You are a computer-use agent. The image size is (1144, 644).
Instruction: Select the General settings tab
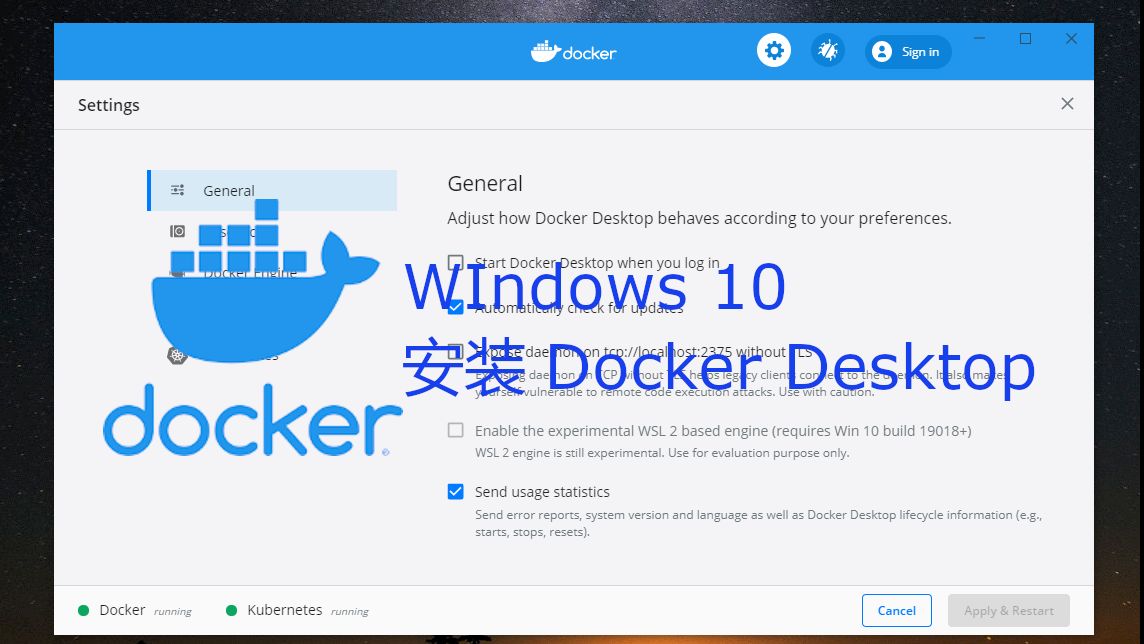pos(272,190)
